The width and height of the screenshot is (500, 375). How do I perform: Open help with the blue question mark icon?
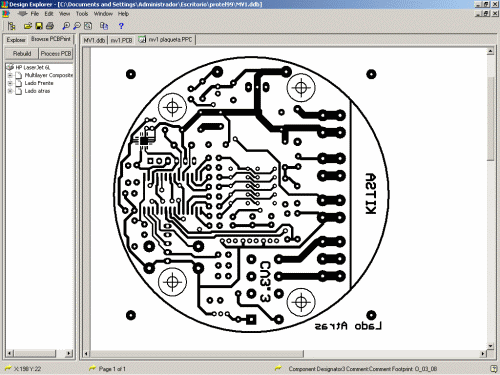[121, 26]
